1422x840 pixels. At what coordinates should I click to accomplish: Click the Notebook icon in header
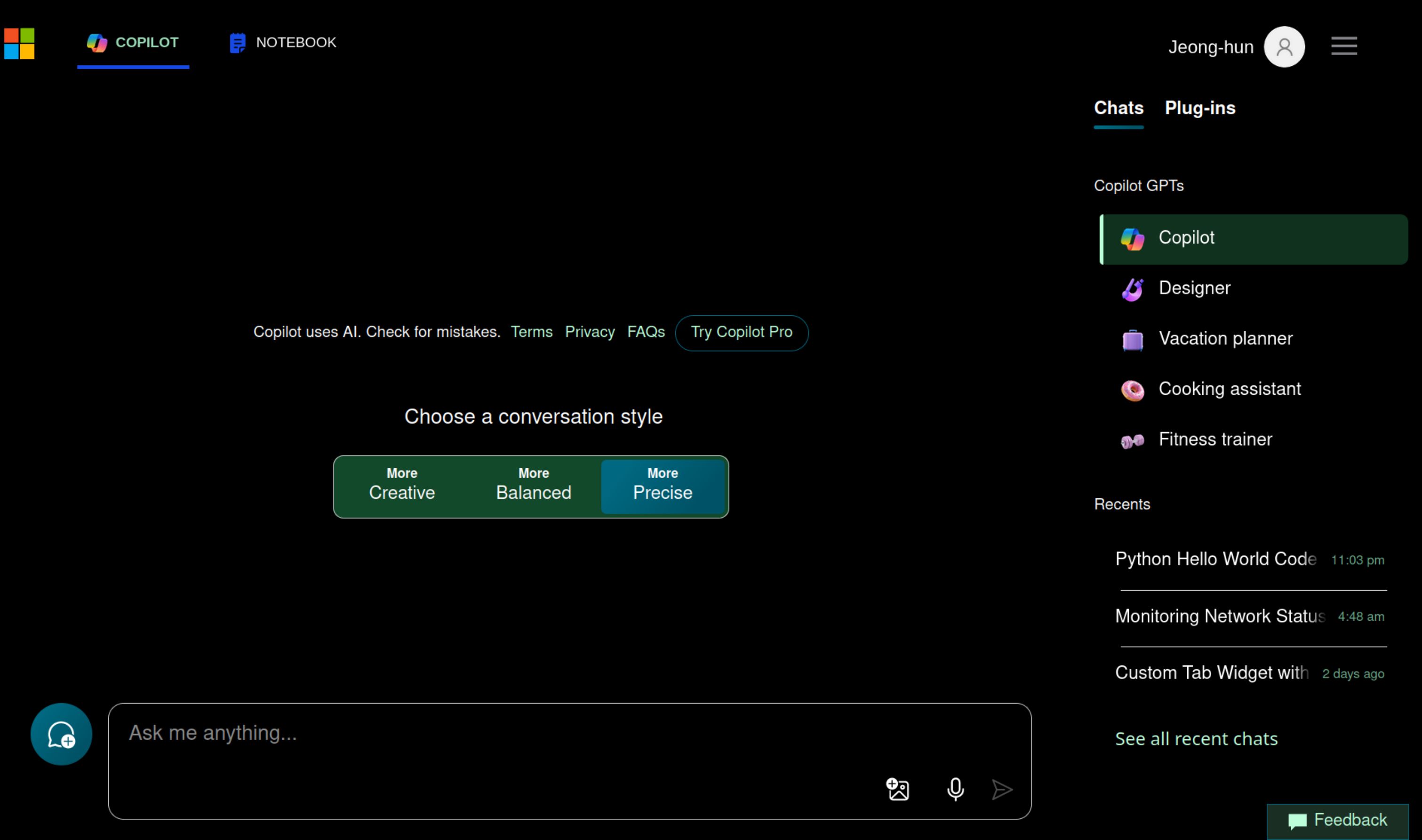238,43
